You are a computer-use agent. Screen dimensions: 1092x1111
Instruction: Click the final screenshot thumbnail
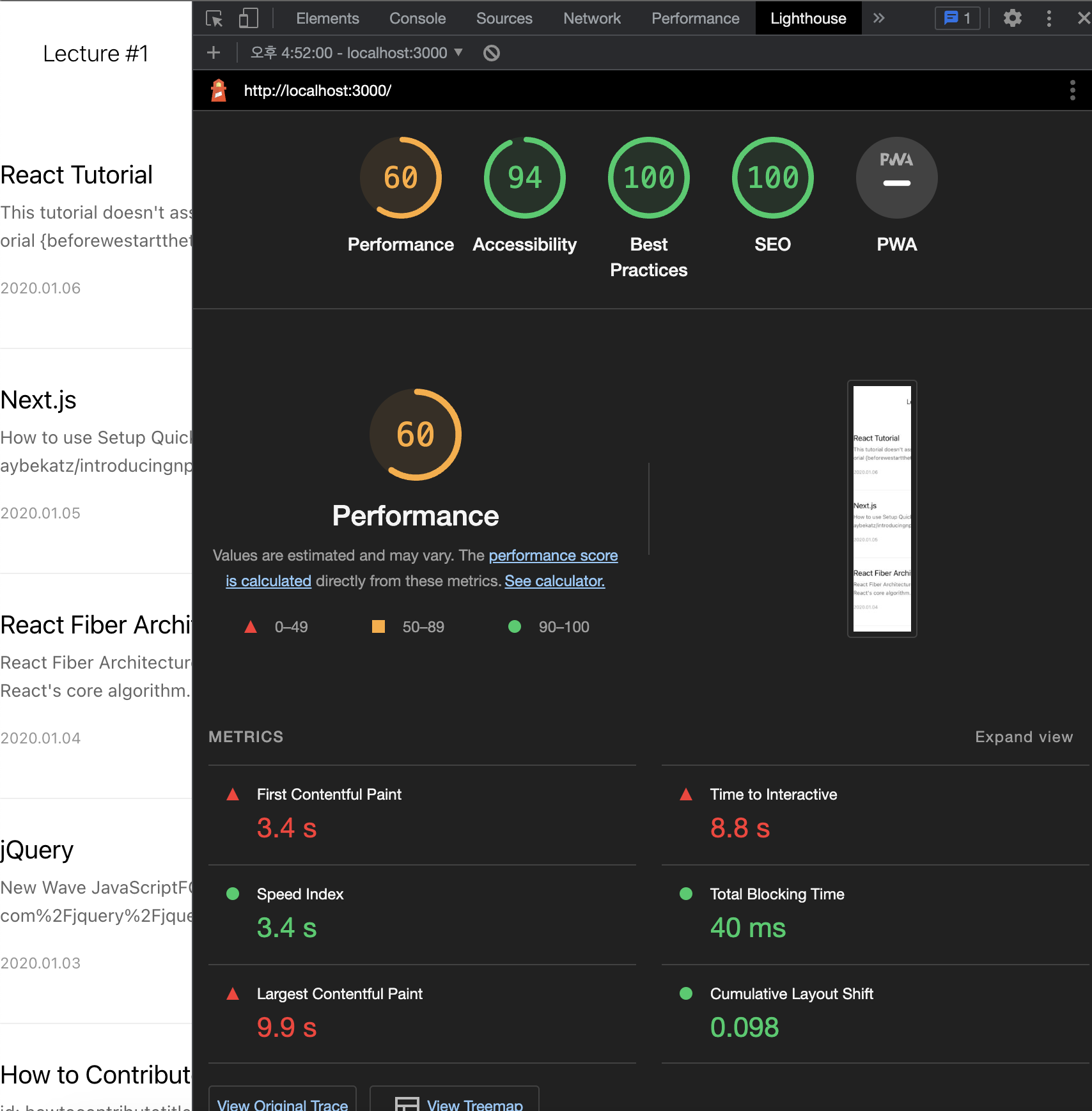coord(882,509)
